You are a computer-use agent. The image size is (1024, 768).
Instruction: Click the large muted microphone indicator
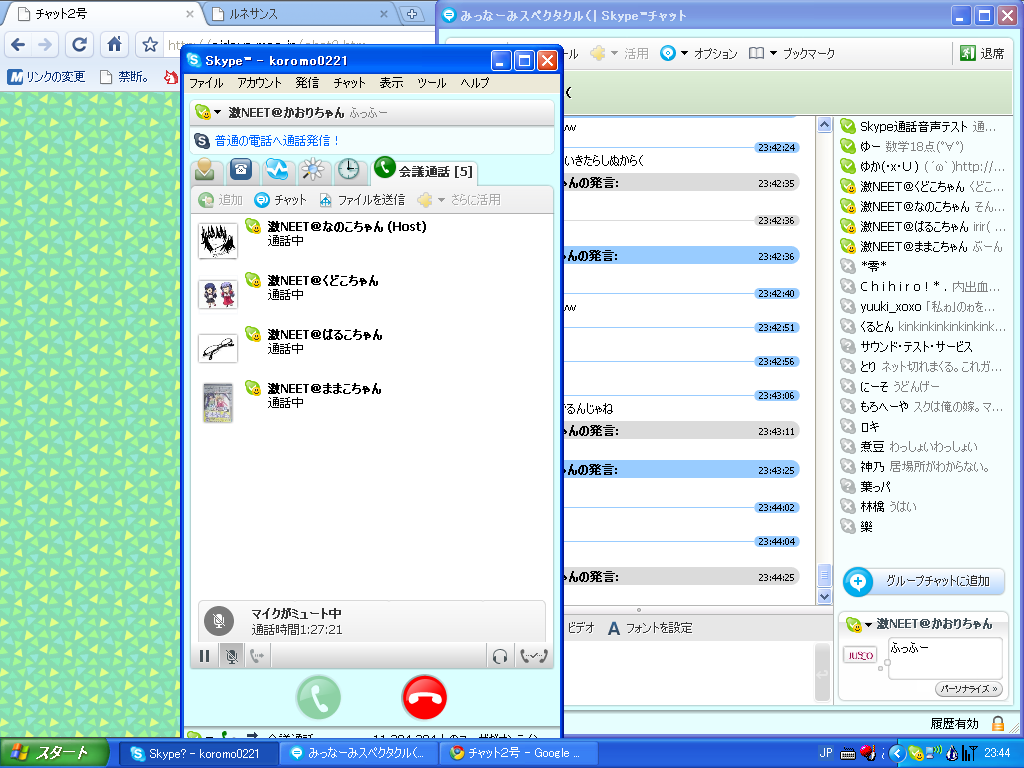coord(219,621)
